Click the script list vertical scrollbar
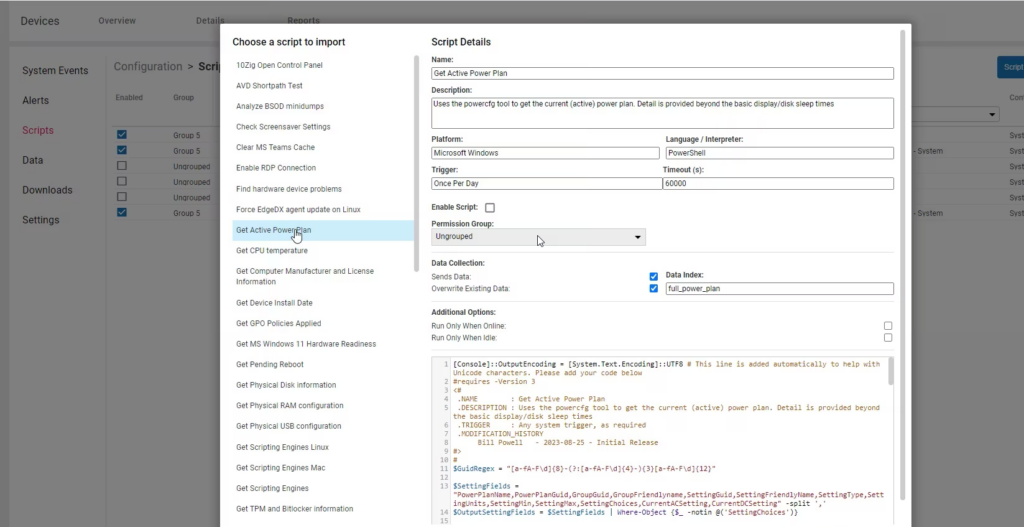 pyautogui.click(x=417, y=160)
